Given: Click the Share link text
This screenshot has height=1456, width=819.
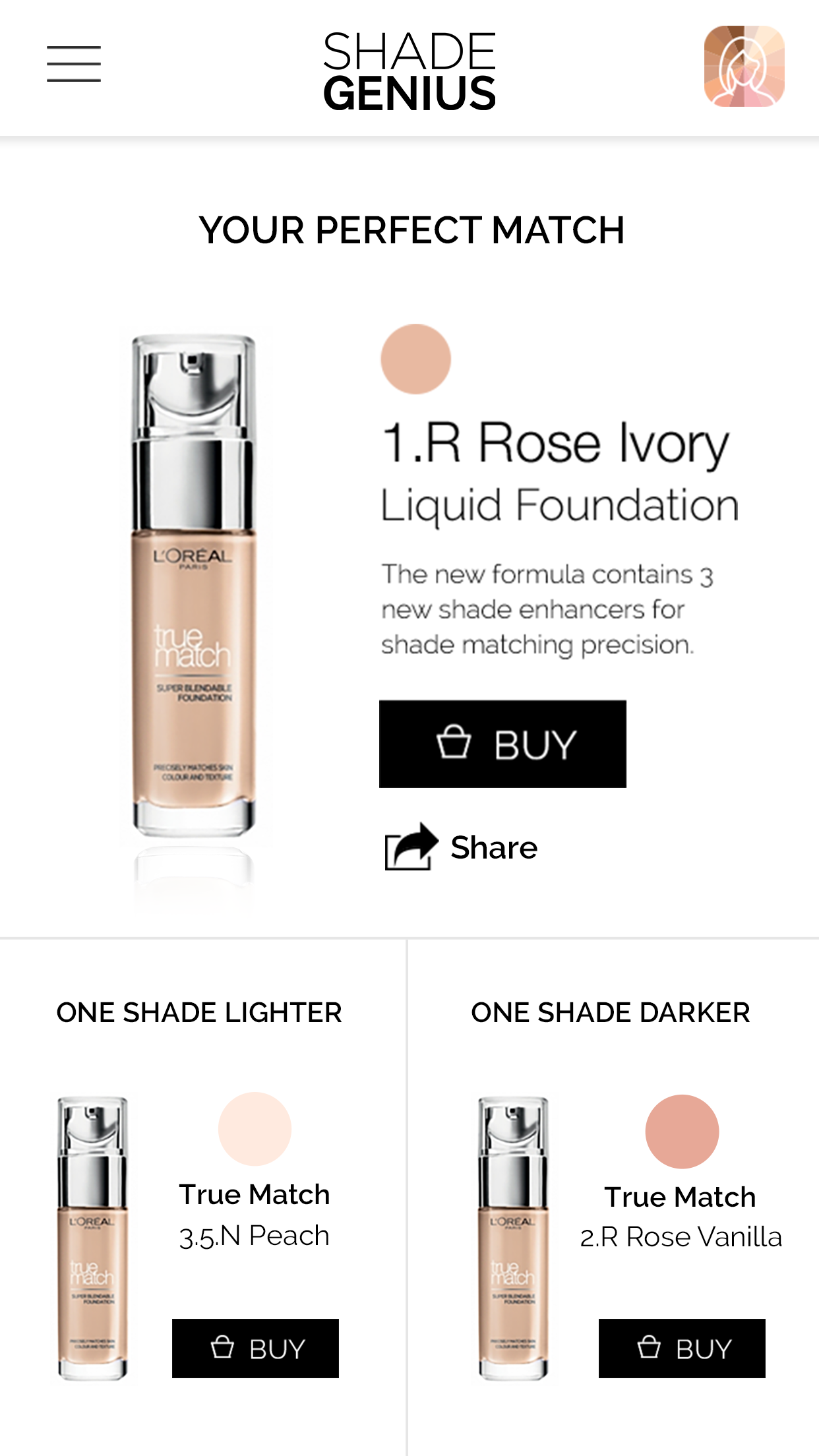Looking at the screenshot, I should (494, 847).
